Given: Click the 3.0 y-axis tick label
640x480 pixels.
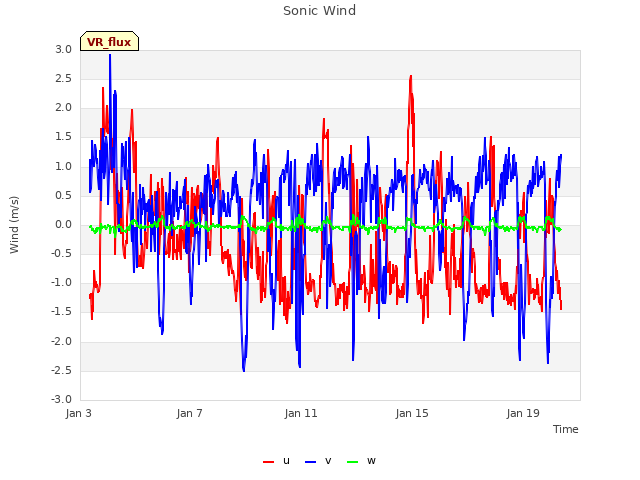Looking at the screenshot, I should (x=63, y=49).
